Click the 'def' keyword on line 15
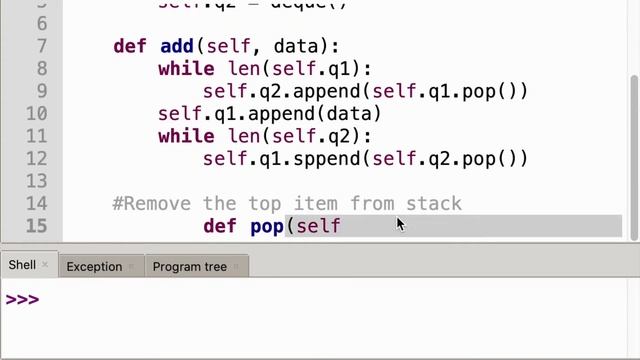The width and height of the screenshot is (640, 360). [220, 226]
